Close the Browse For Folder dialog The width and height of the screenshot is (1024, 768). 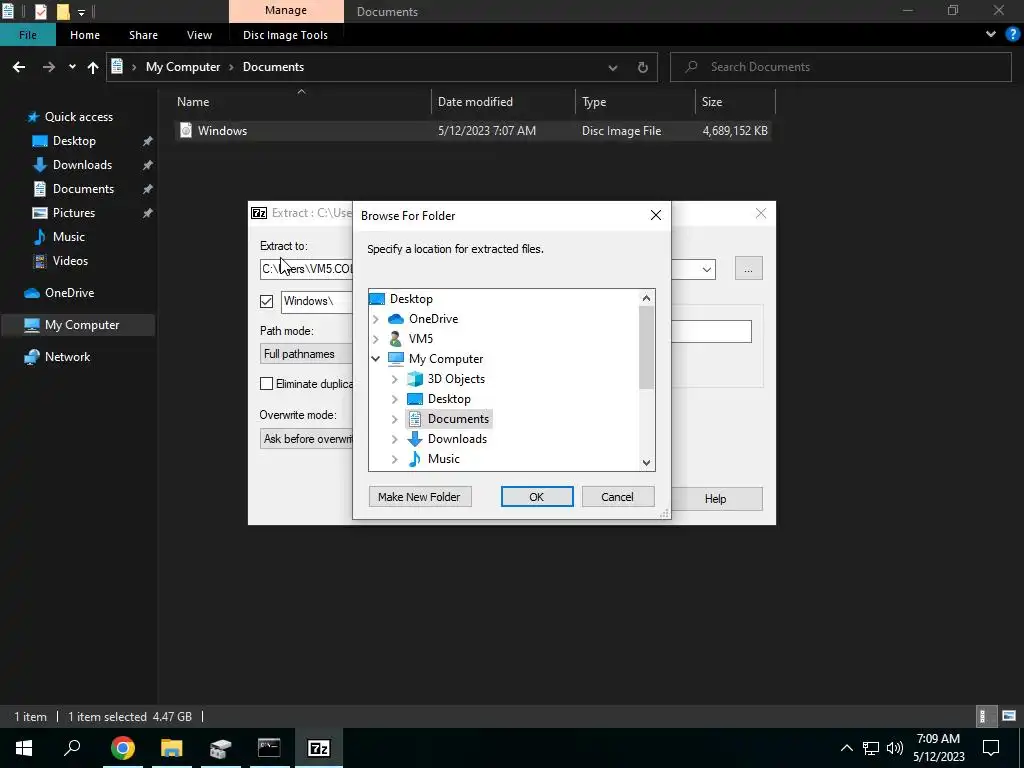tap(656, 216)
